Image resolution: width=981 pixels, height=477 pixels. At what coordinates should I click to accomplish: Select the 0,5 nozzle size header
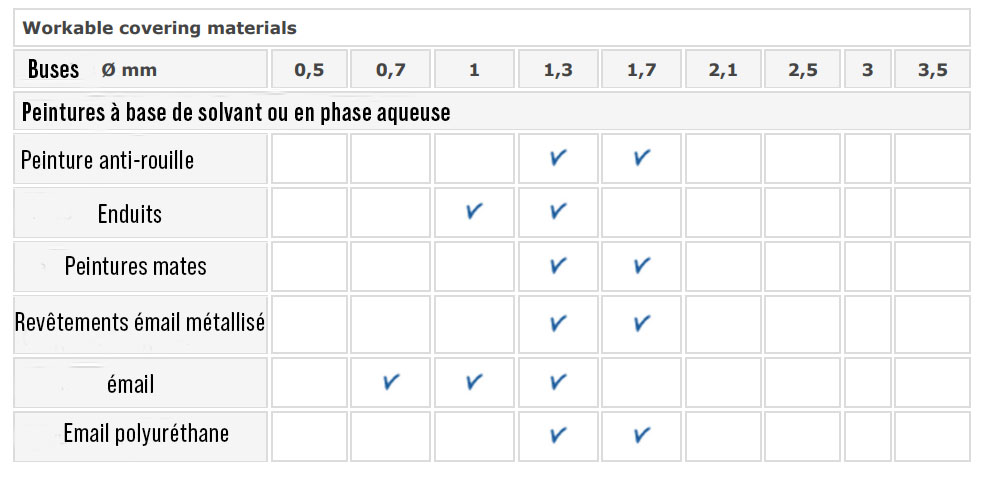coord(309,71)
